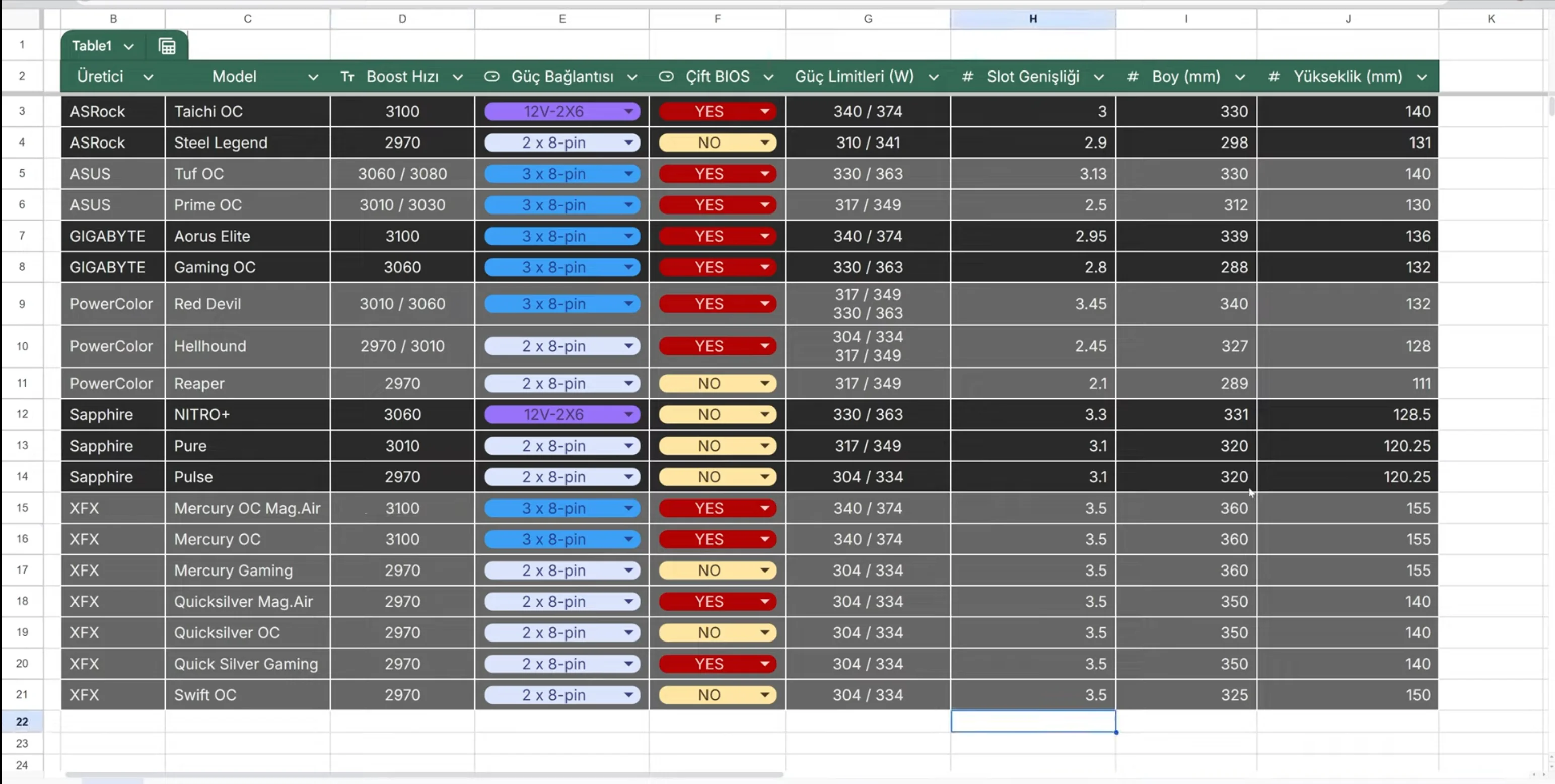Viewport: 1555px width, 784px height.
Task: Click the purple 12V-2X6 chip for Taichi OC
Action: tap(561, 112)
